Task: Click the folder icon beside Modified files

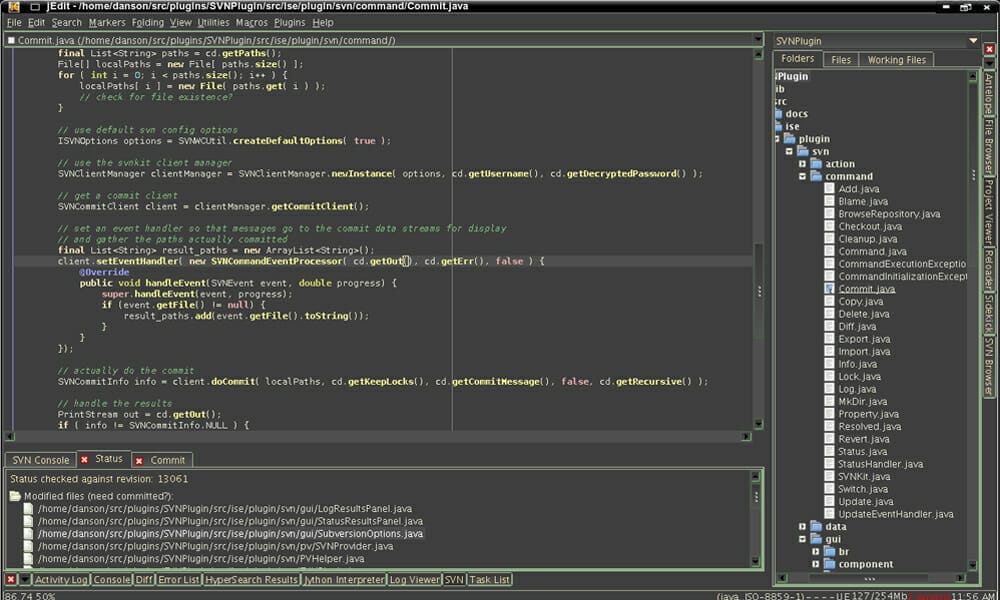Action: pyautogui.click(x=17, y=495)
